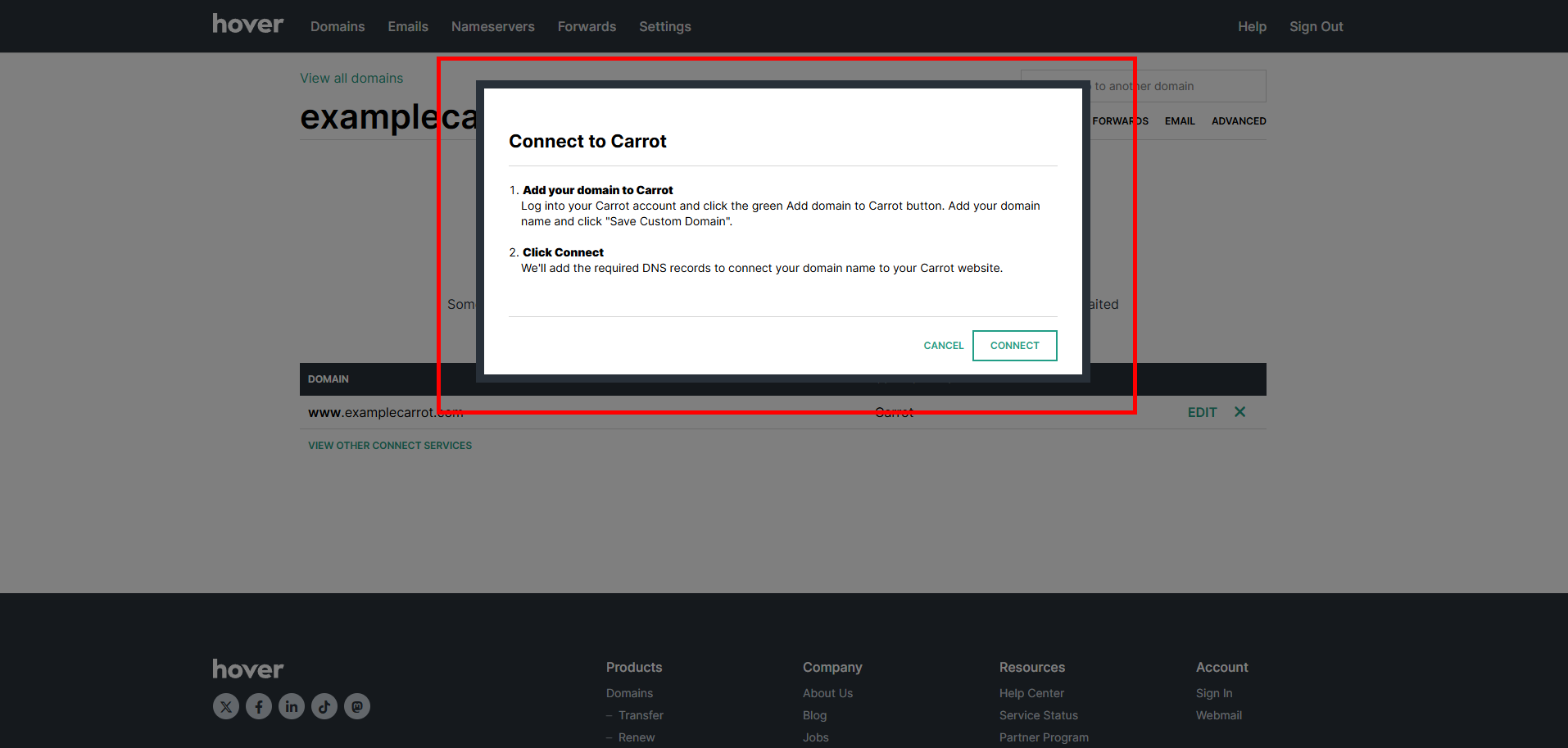The width and height of the screenshot is (1568, 748).
Task: Open Forwards in the top navigation
Action: (587, 26)
